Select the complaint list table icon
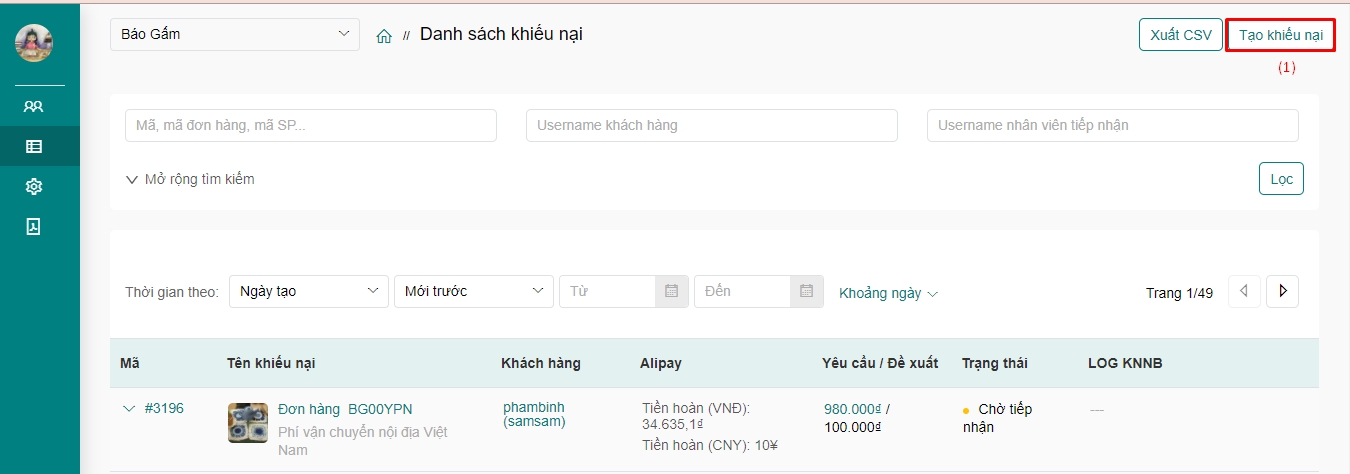1350x474 pixels. point(34,146)
